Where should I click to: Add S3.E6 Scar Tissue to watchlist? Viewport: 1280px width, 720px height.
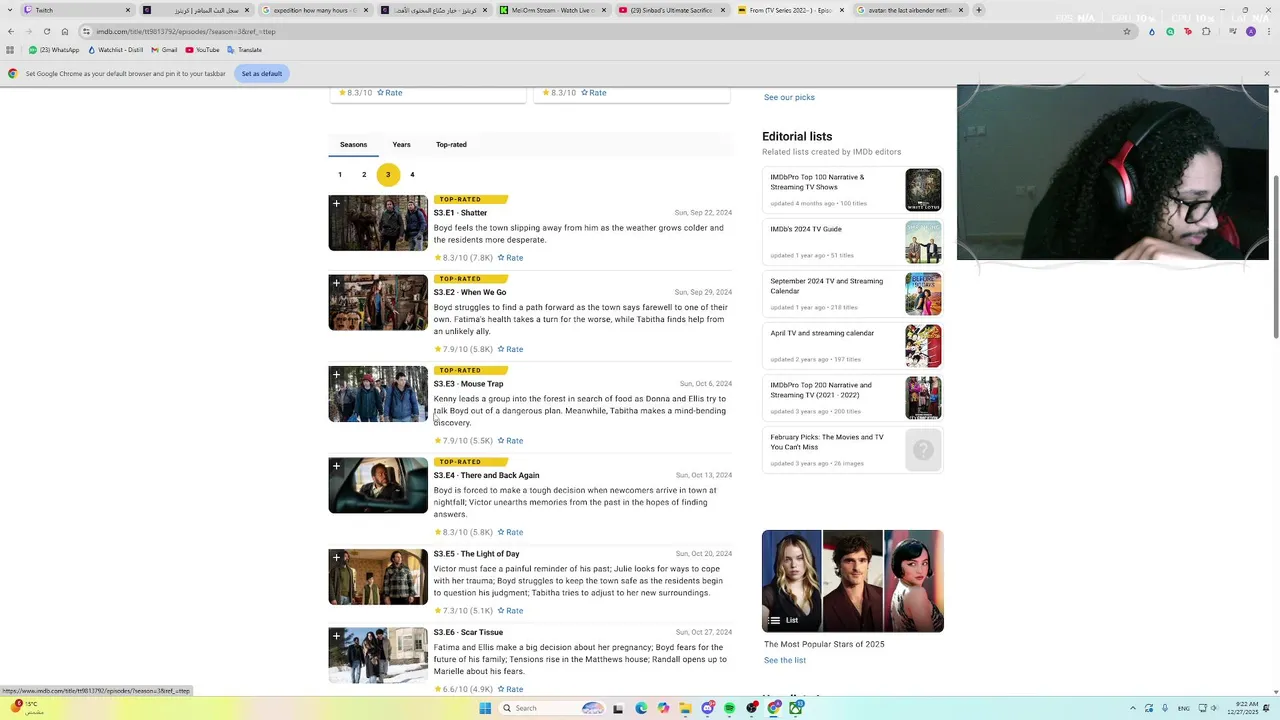pos(337,636)
